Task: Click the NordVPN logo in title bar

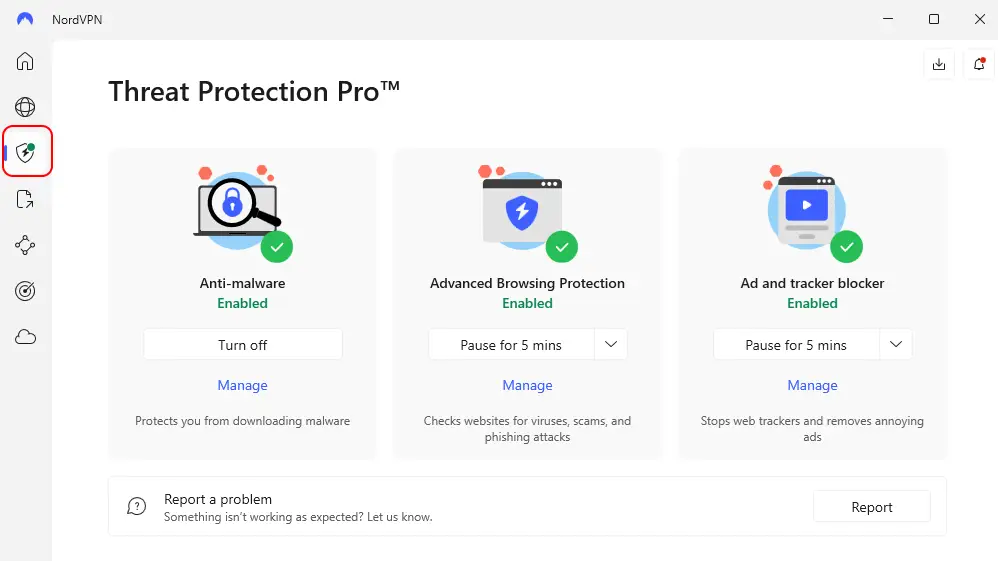Action: coord(25,19)
